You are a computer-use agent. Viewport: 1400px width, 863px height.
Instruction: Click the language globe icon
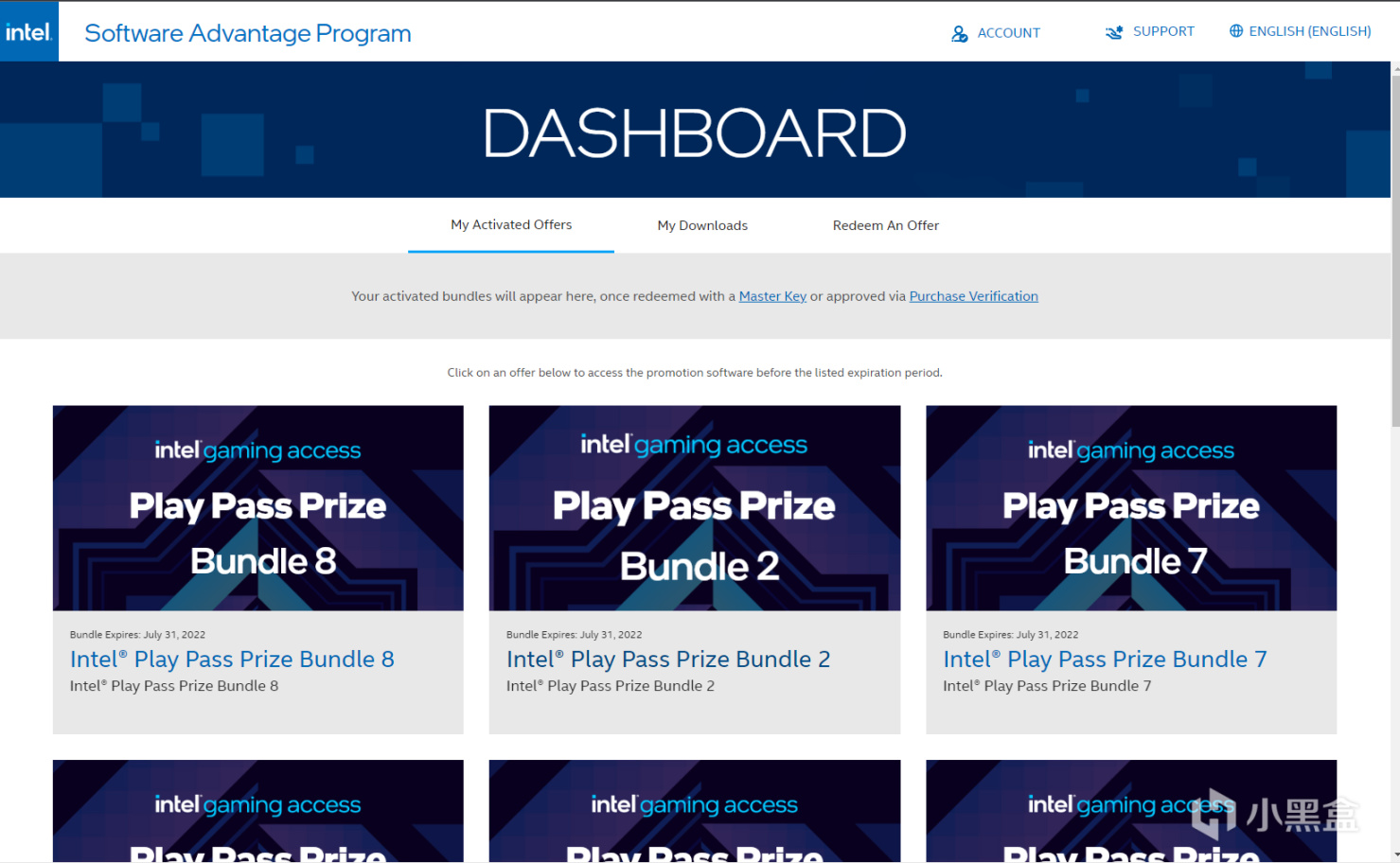tap(1235, 31)
